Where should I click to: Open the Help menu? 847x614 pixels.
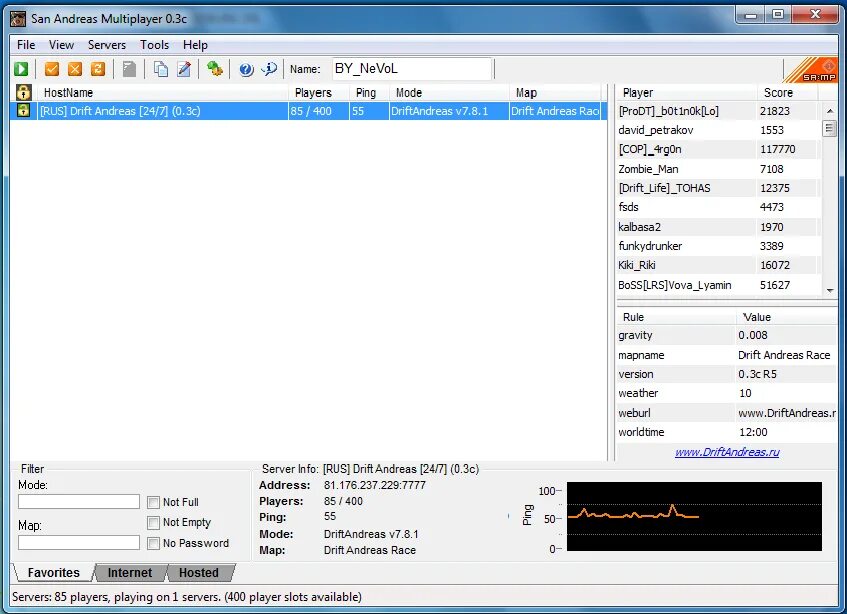point(195,45)
